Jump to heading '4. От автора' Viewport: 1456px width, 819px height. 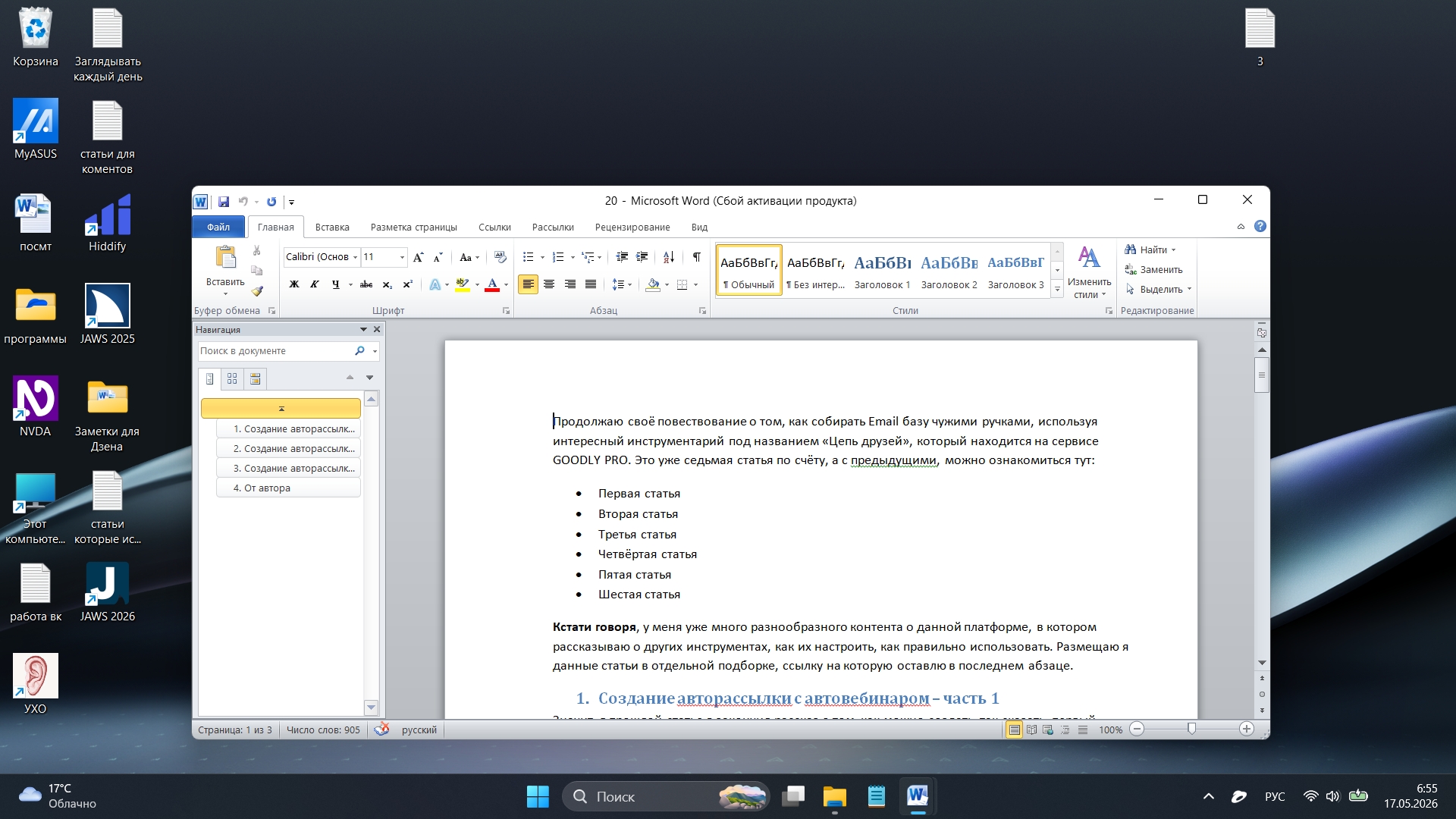pos(288,488)
